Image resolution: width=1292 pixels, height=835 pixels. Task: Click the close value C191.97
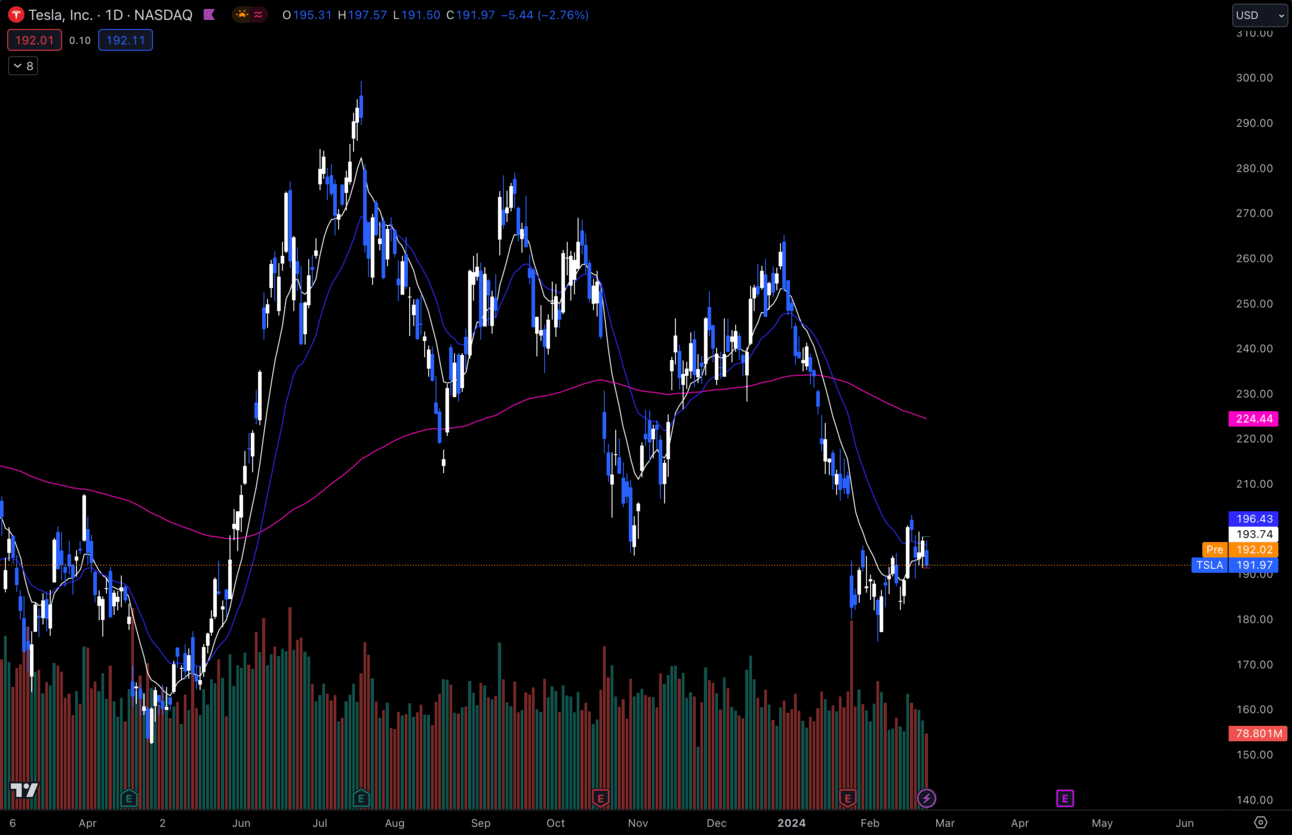click(x=470, y=15)
